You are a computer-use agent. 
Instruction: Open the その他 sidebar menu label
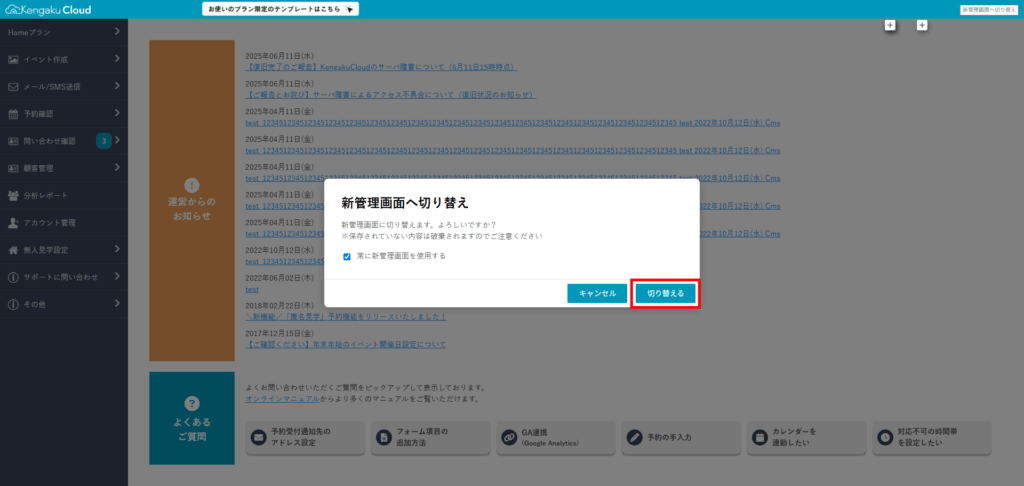34,303
